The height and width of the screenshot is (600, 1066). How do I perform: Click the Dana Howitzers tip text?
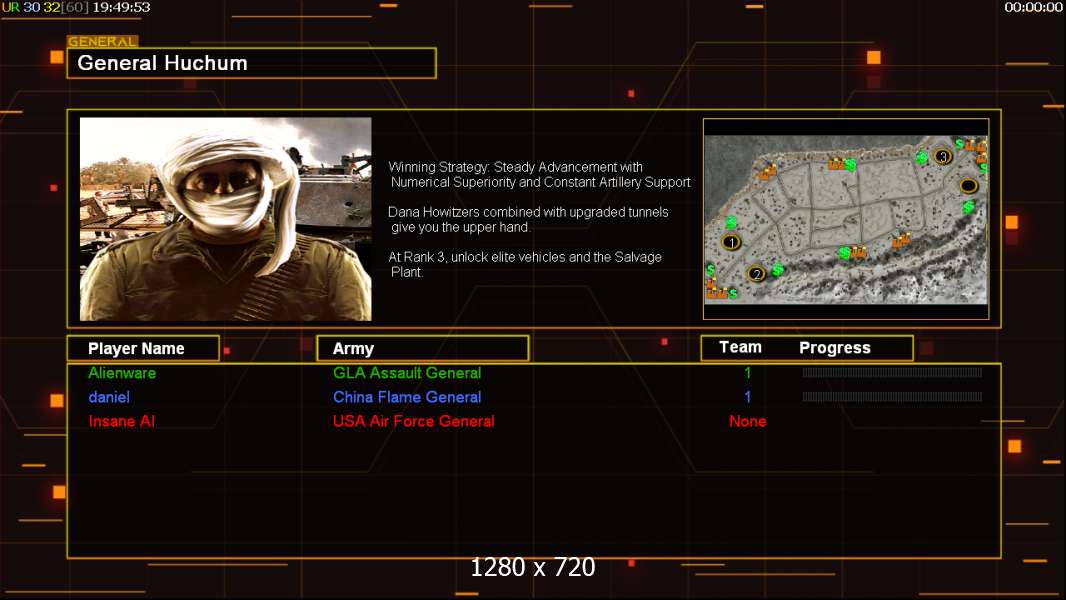(x=528, y=219)
